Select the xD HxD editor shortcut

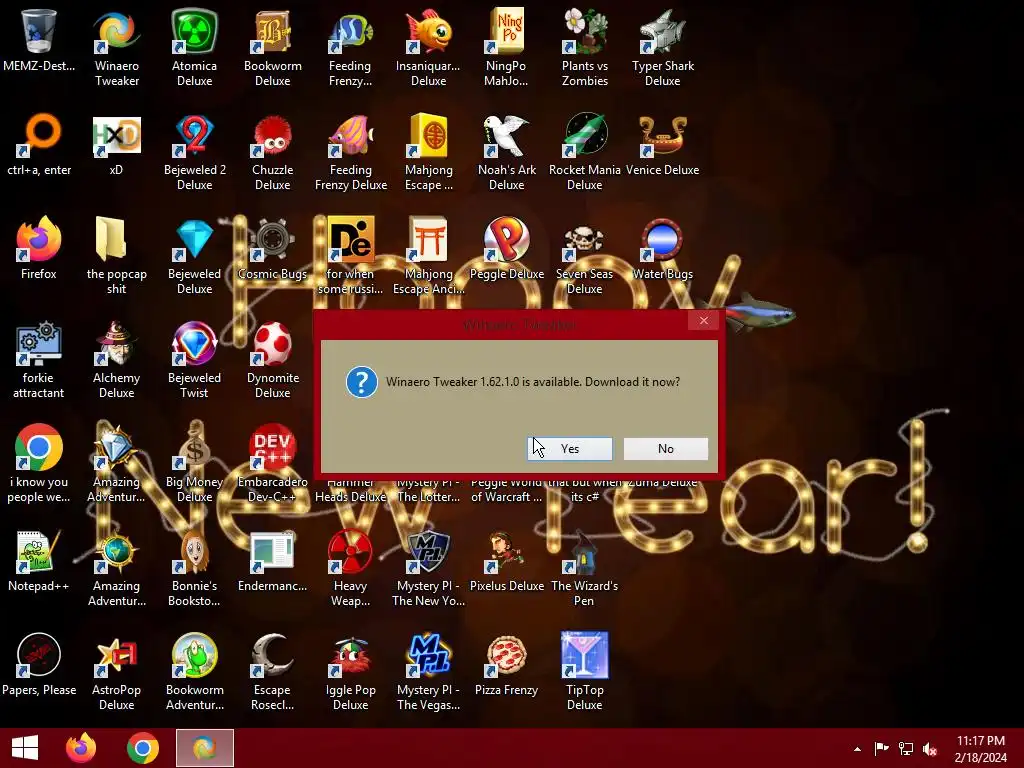point(117,145)
